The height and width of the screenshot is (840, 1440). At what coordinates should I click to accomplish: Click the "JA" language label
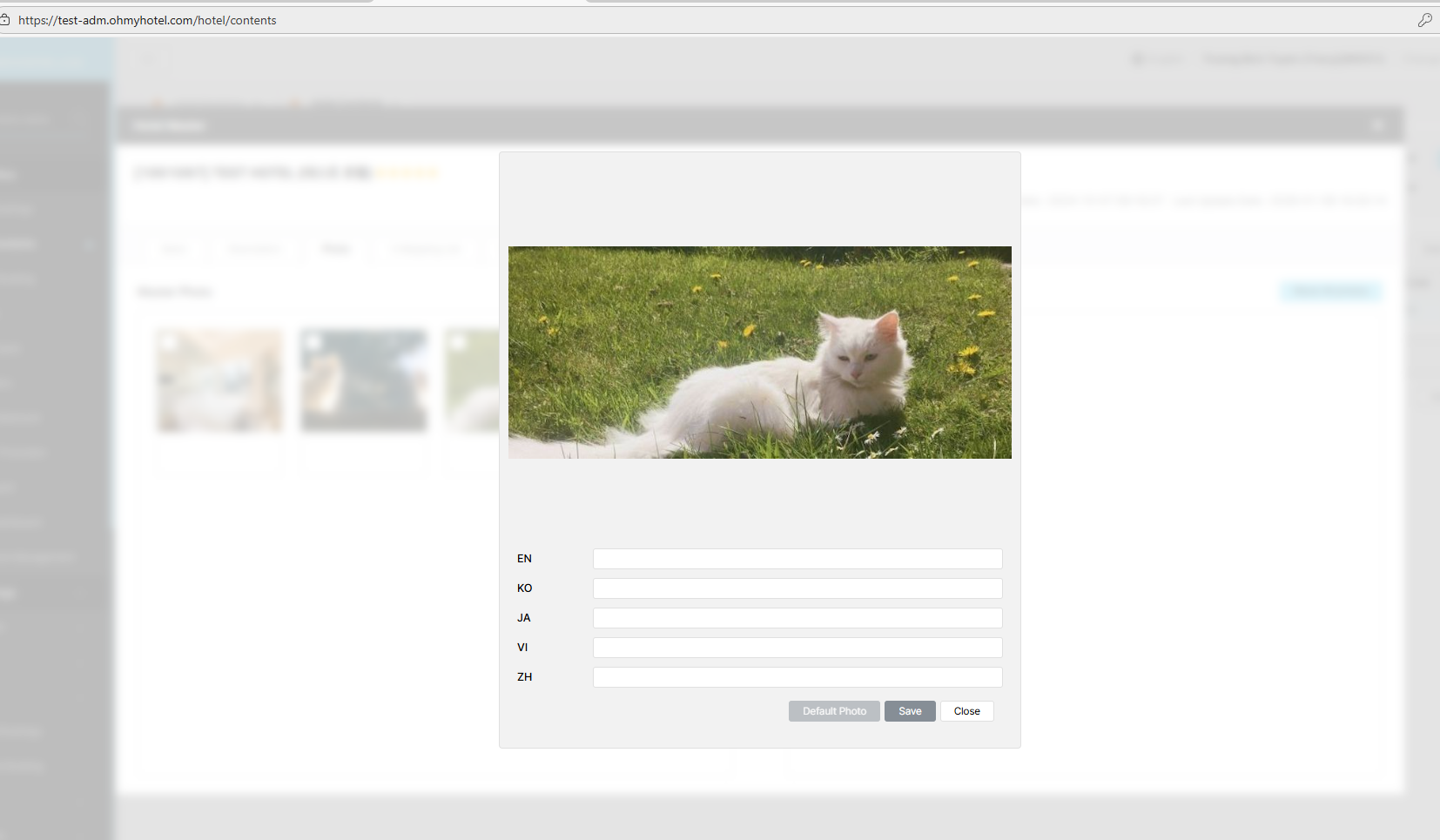click(523, 618)
